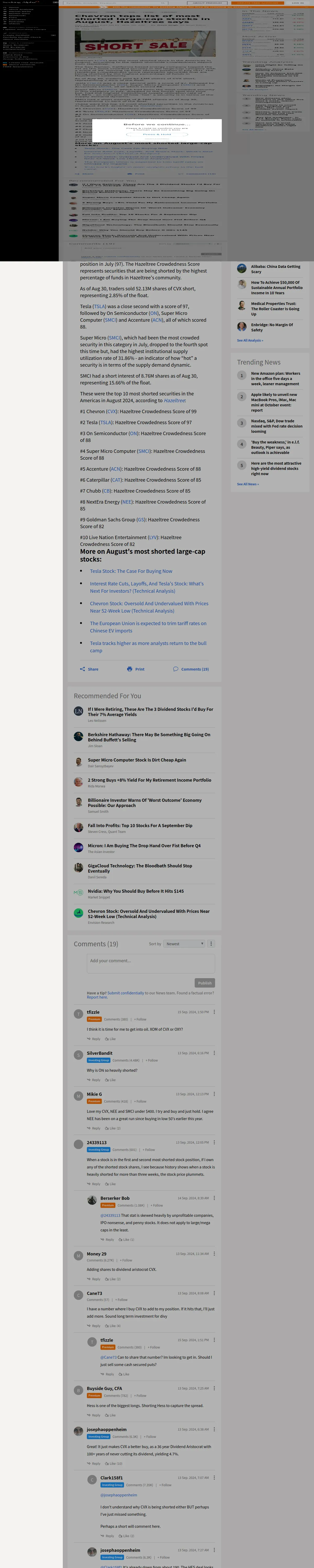Screen dimensions: 314x1568
Task: Open See All Analysis link
Action: 250,340
